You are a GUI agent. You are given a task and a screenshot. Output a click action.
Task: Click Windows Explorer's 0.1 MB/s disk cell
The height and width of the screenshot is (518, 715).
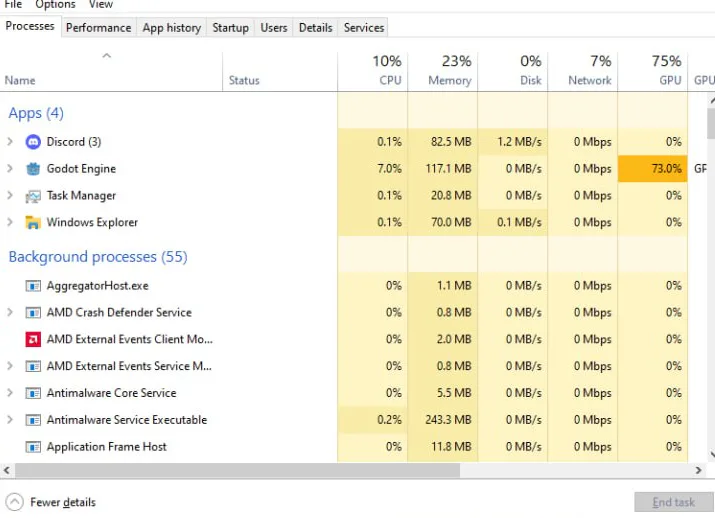513,223
